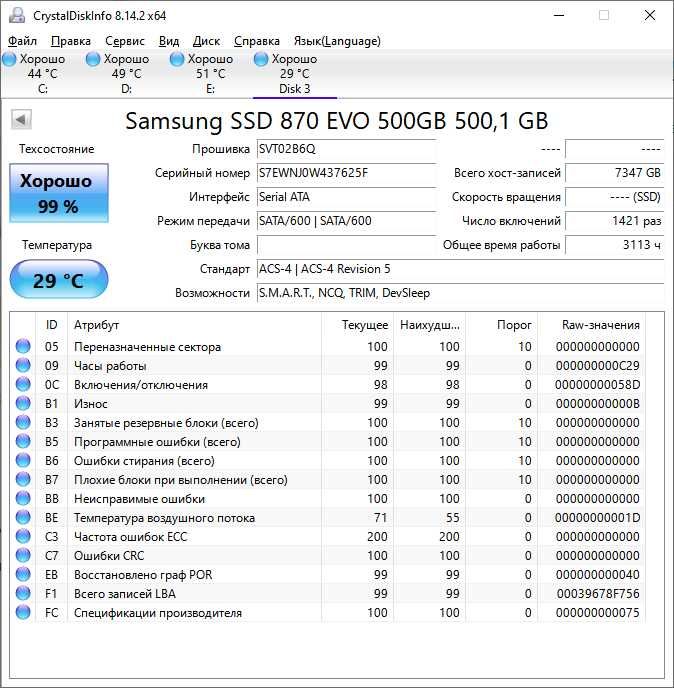
Task: Open the Правка menu
Action: coord(71,41)
